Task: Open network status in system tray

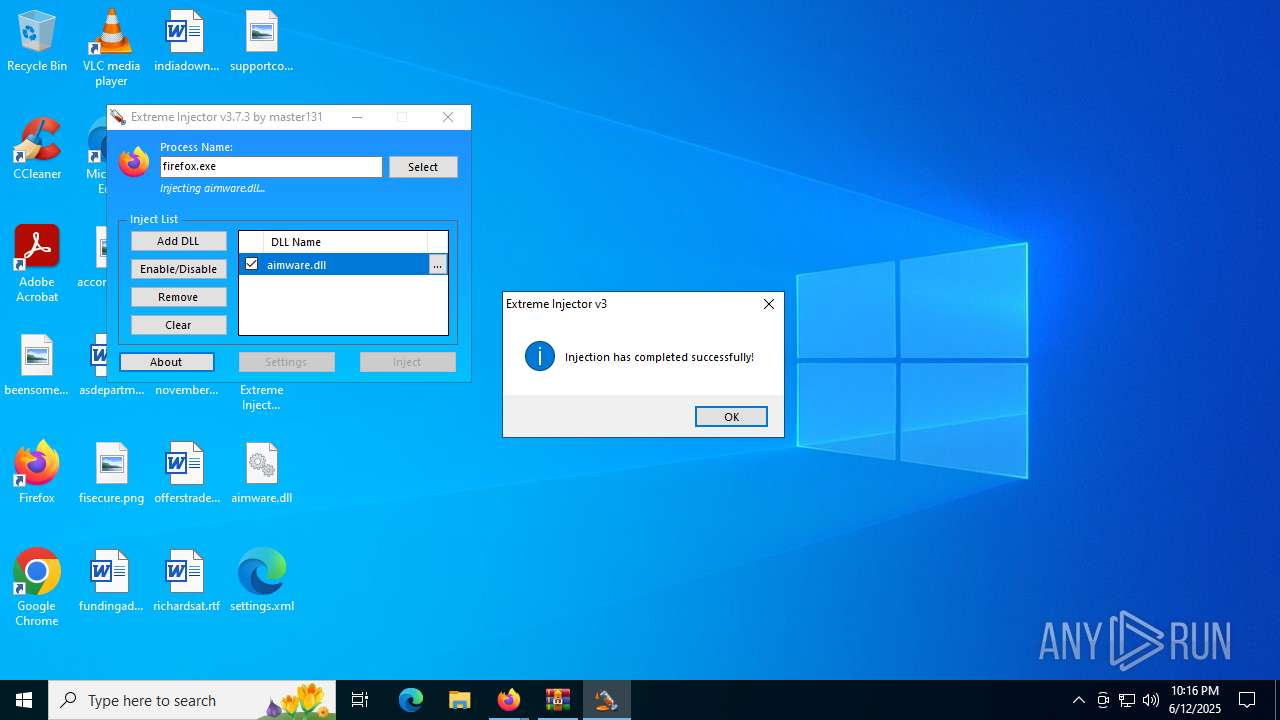Action: pyautogui.click(x=1127, y=700)
